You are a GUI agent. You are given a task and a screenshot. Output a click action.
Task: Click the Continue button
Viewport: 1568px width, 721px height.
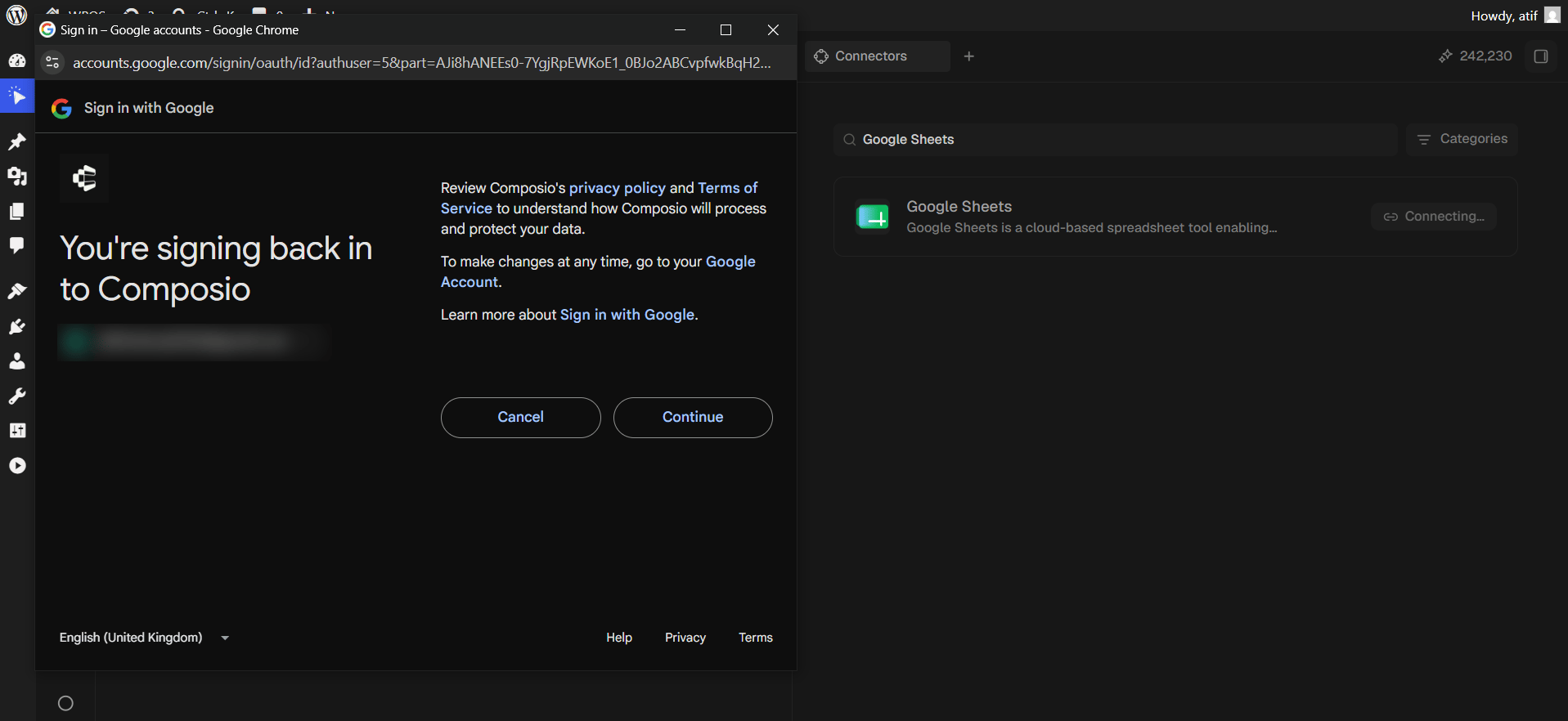(693, 418)
